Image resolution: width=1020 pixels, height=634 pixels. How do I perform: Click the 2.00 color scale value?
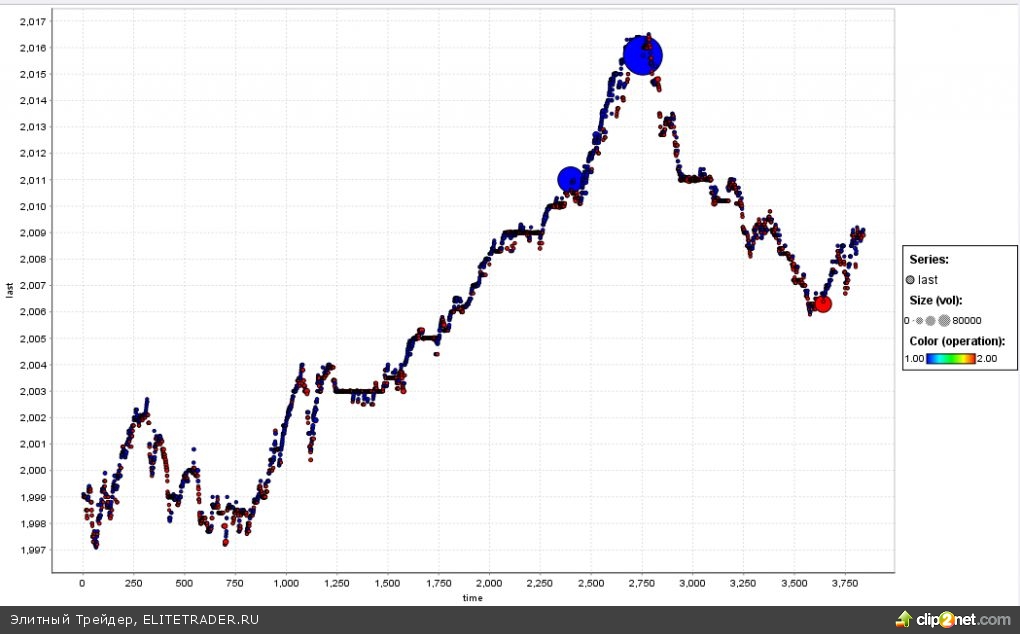click(x=987, y=358)
